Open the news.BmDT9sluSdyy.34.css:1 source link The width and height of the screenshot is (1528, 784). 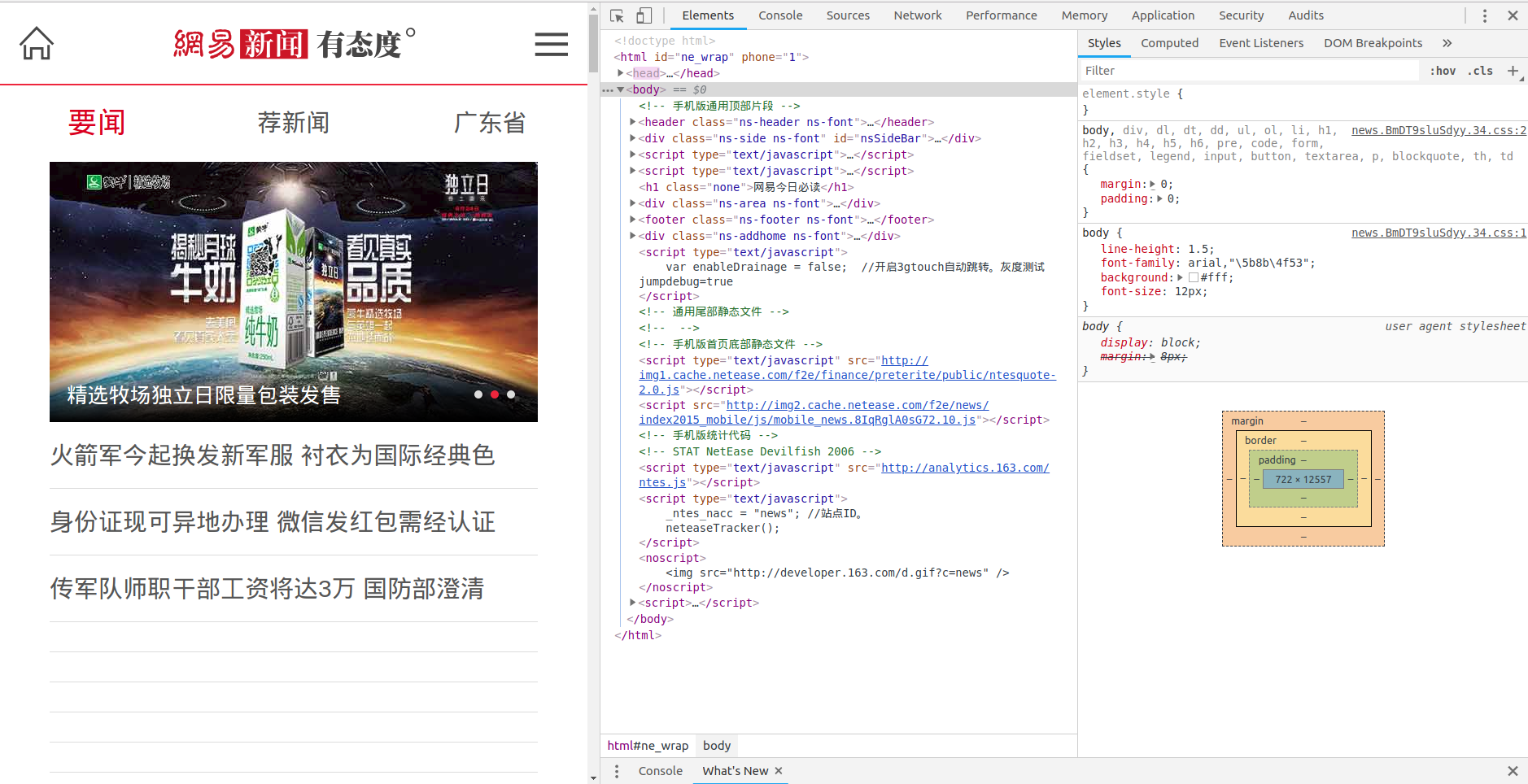point(1438,233)
